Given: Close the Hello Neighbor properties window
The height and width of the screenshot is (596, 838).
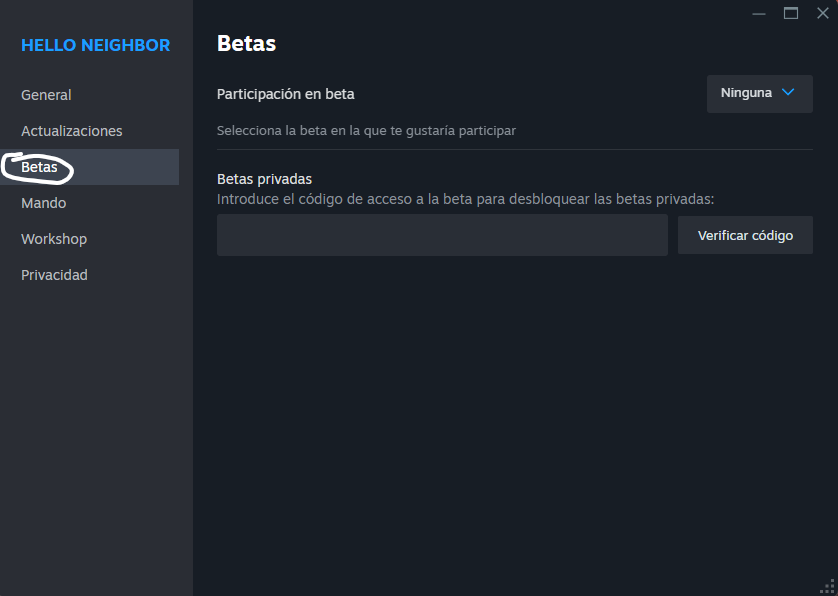Looking at the screenshot, I should [822, 13].
